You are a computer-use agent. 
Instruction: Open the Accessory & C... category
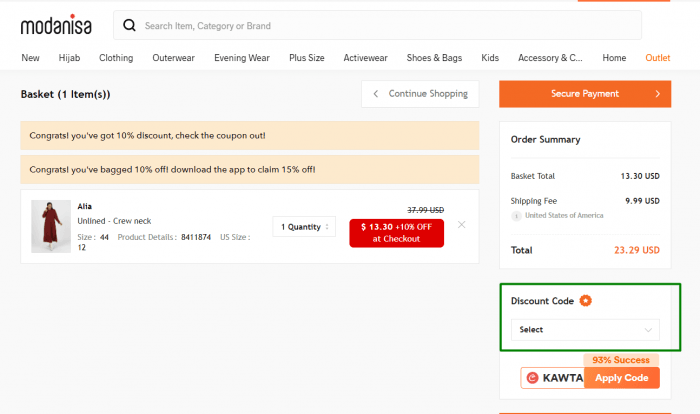point(550,58)
